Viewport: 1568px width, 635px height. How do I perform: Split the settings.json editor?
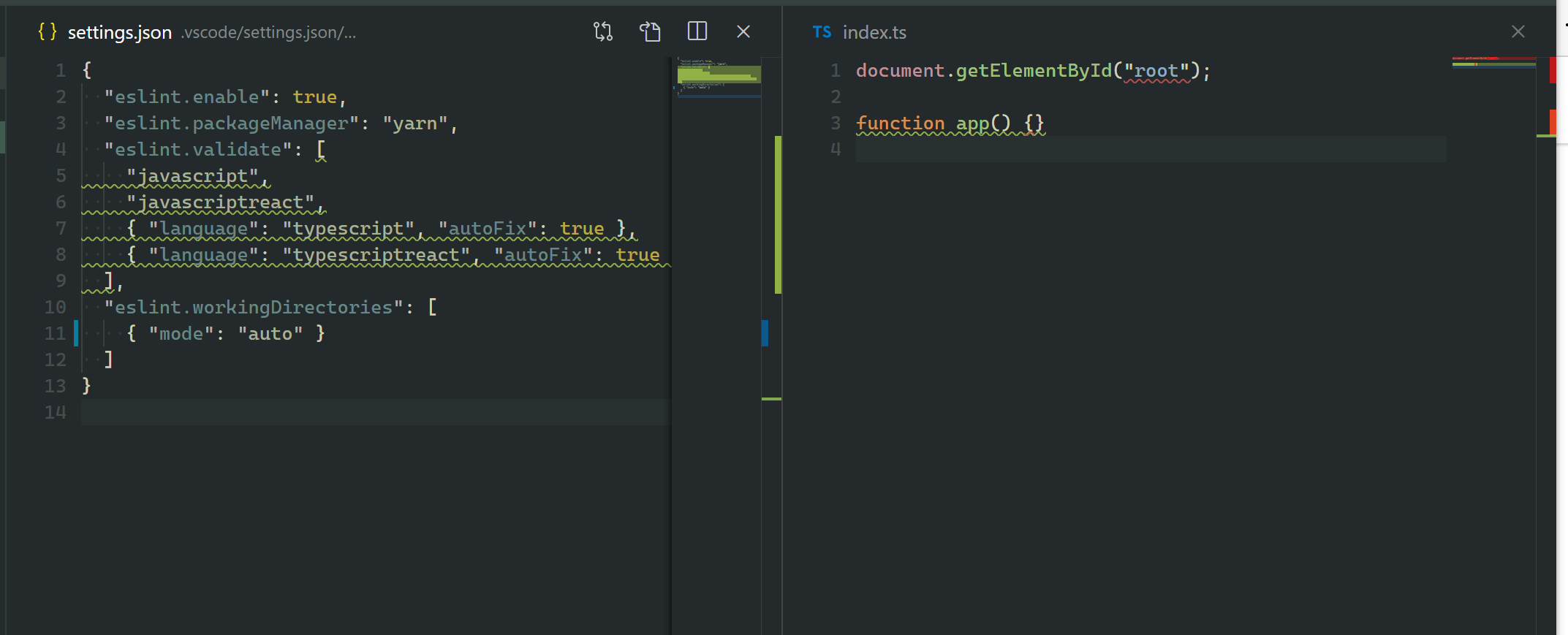[x=697, y=31]
